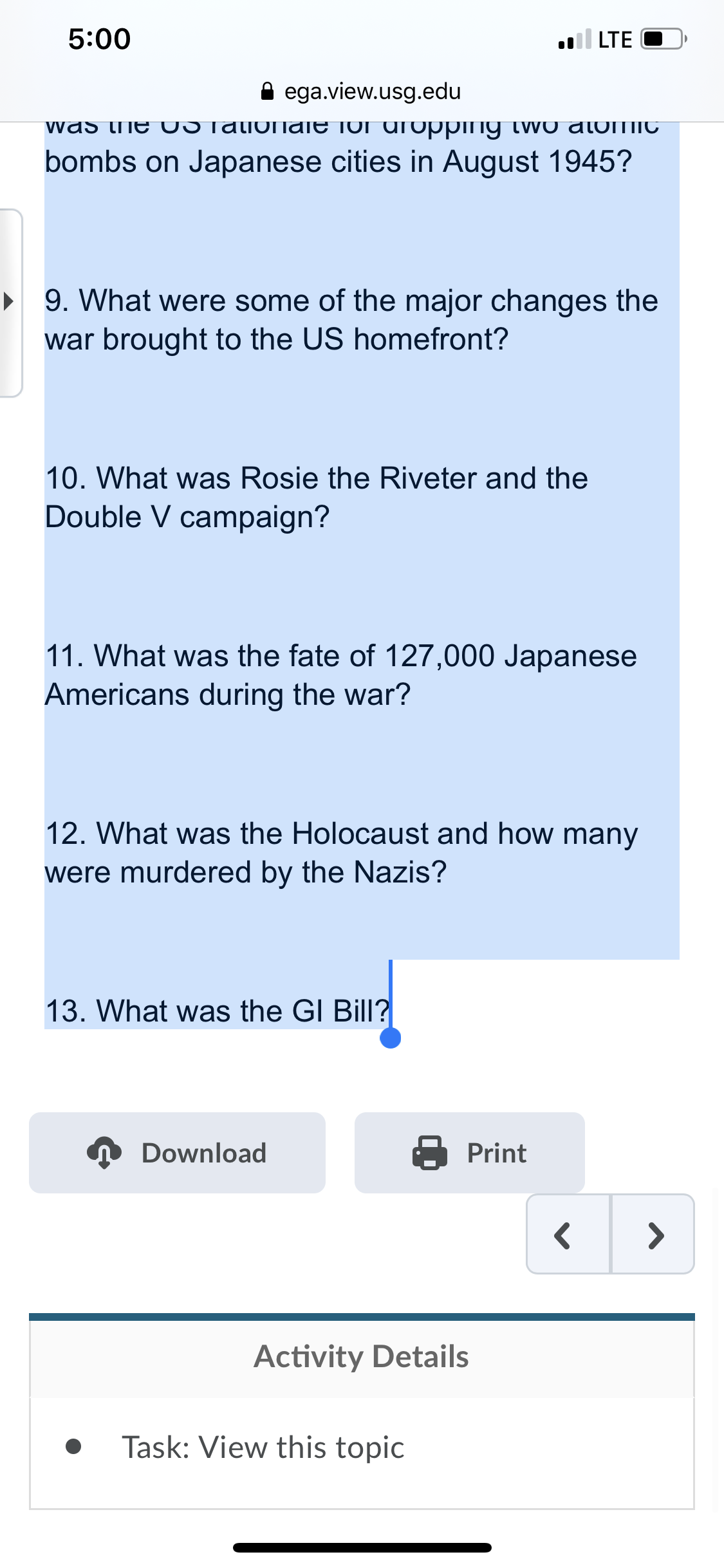Click the Print button label
Screen dimensions: 724x1568
click(497, 1153)
